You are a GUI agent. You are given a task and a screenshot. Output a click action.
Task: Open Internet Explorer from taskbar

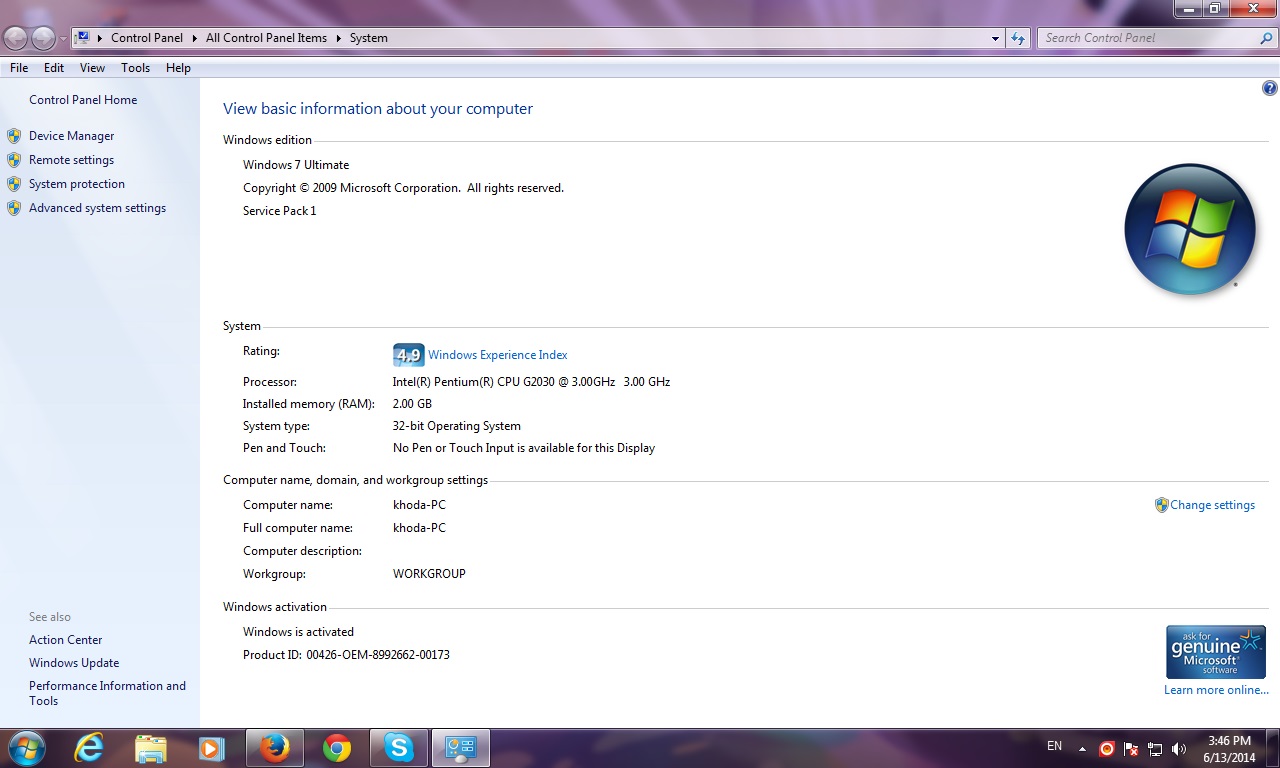click(89, 748)
